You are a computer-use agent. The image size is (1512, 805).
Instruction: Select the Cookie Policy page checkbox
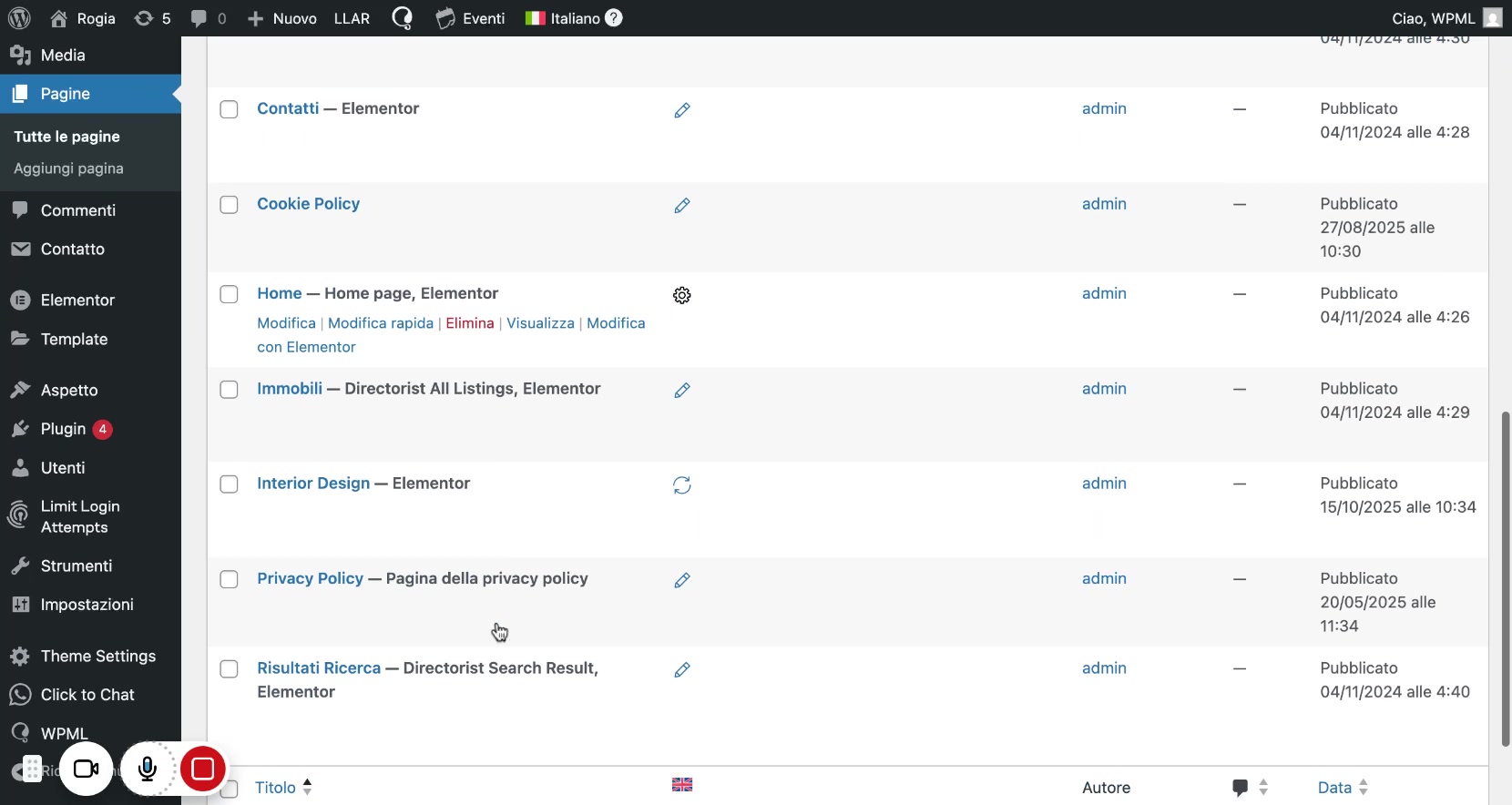230,205
